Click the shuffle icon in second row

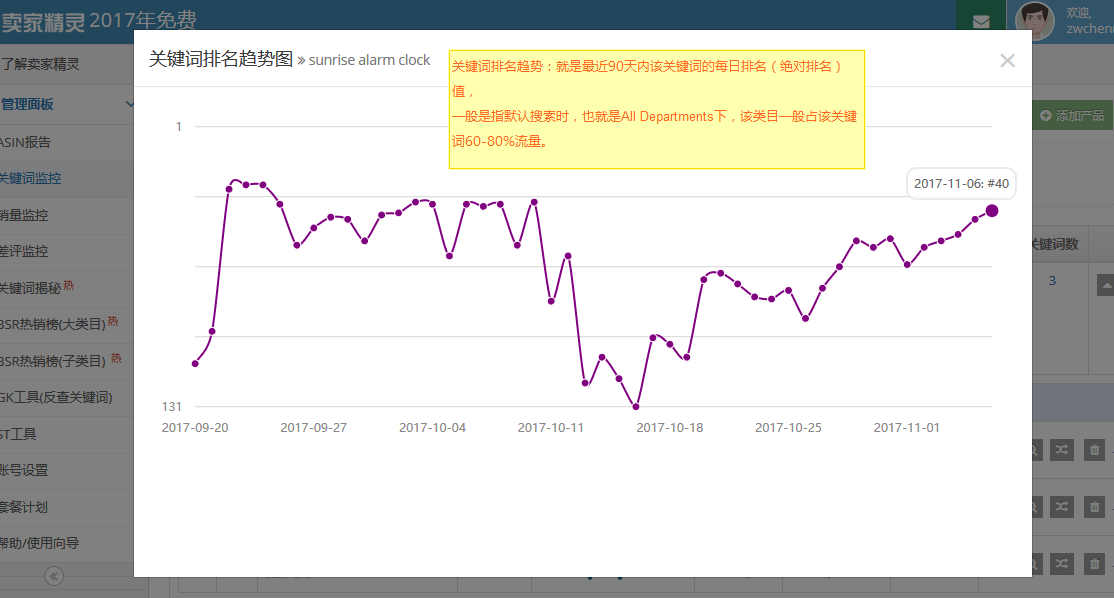(x=1061, y=508)
